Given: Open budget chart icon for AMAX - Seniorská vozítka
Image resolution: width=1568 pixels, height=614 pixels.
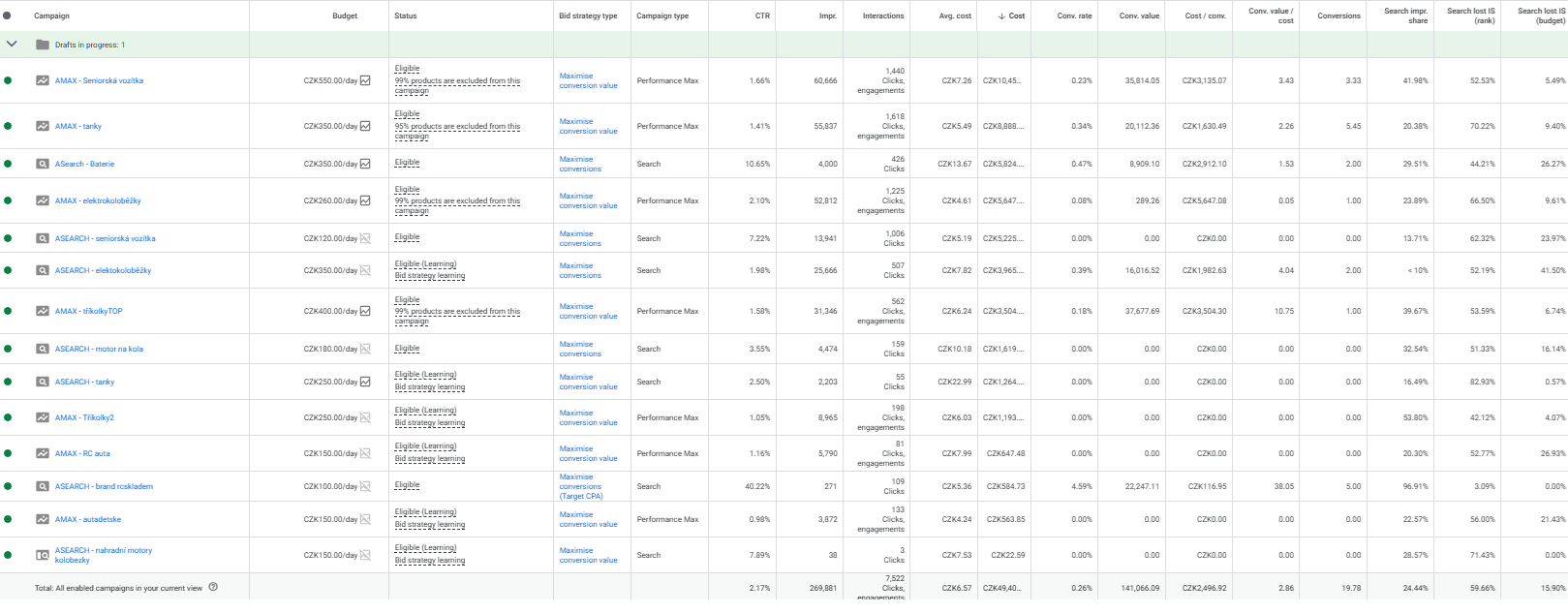Looking at the screenshot, I should click(x=365, y=80).
